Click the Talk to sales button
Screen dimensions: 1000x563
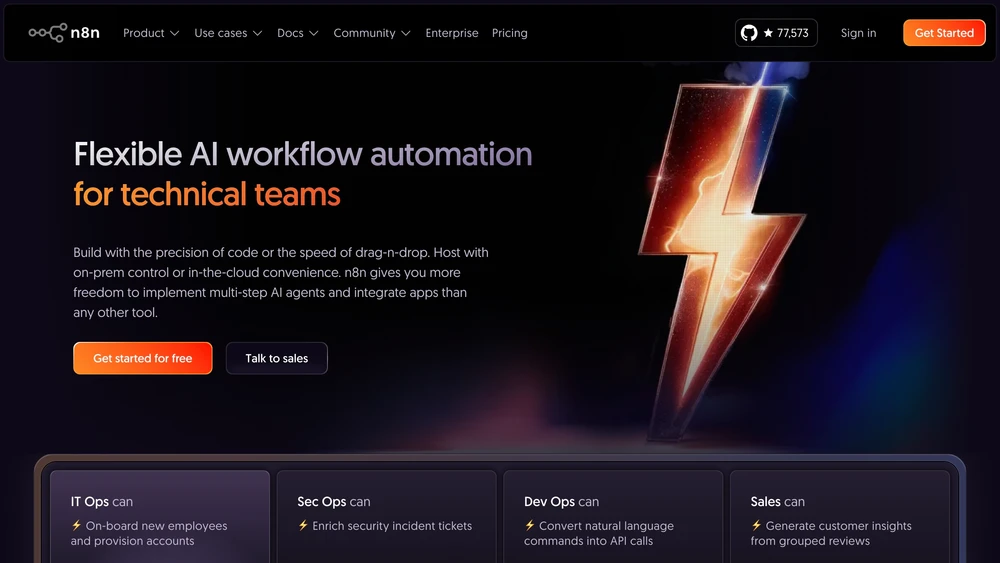[x=277, y=358]
